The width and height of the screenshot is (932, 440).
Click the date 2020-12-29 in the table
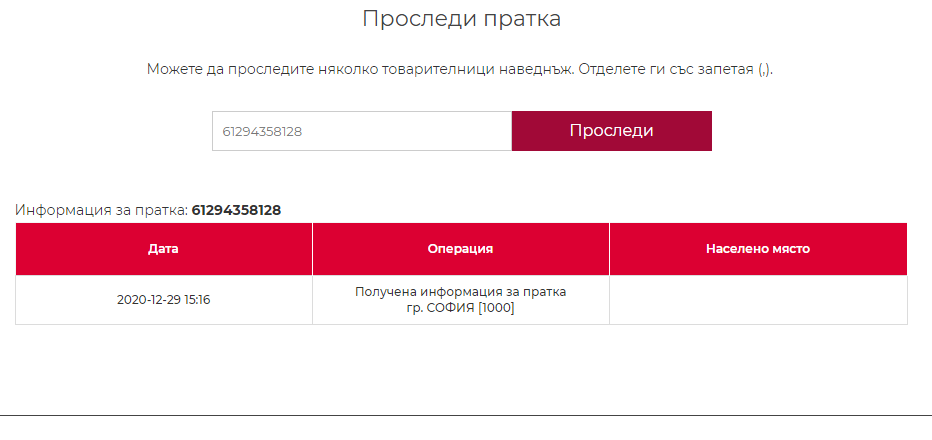(x=149, y=300)
